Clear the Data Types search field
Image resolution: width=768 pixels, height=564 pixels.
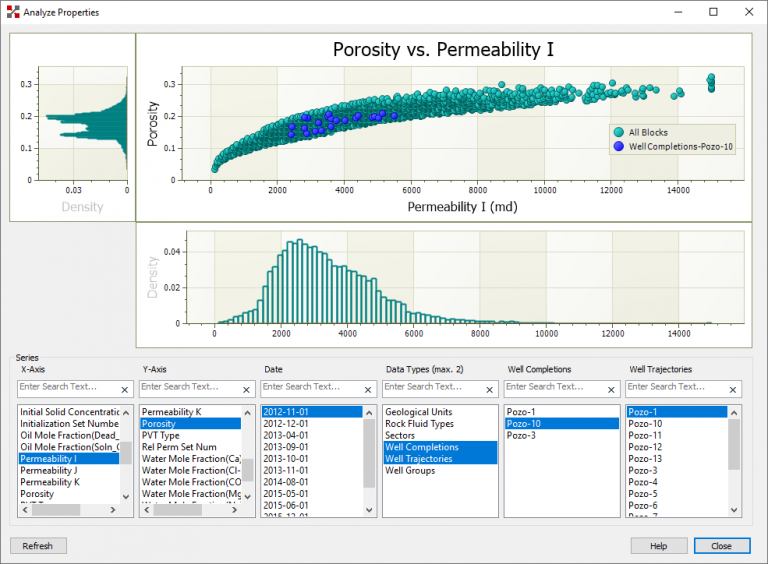click(490, 389)
